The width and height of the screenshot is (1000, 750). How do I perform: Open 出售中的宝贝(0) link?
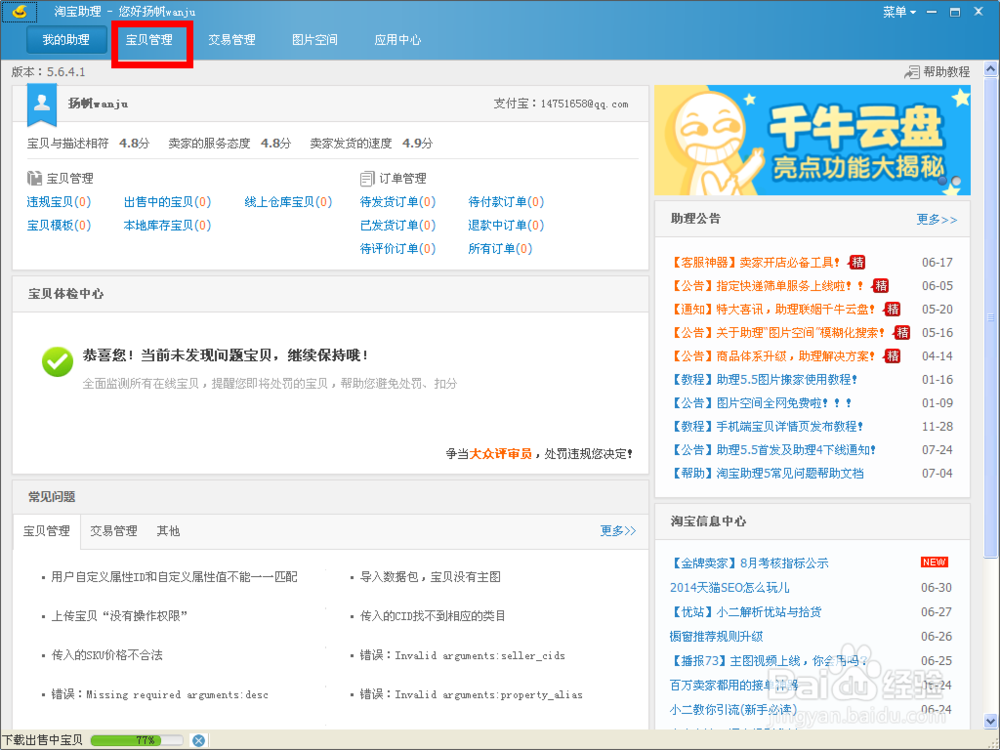[x=167, y=202]
